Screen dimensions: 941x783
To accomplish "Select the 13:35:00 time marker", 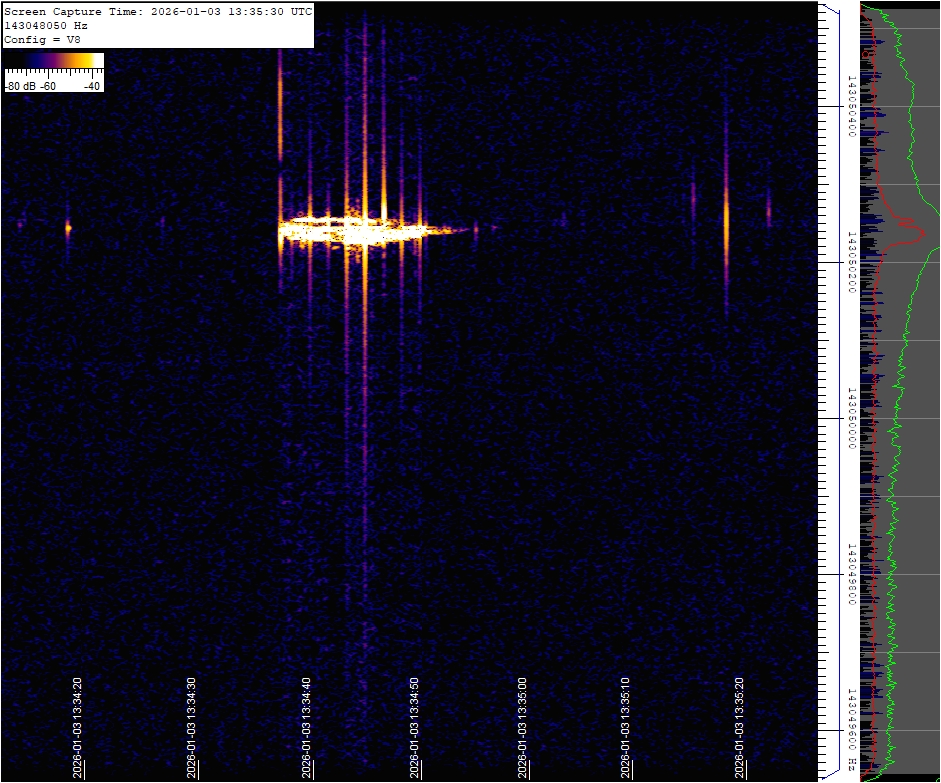I will [x=522, y=726].
